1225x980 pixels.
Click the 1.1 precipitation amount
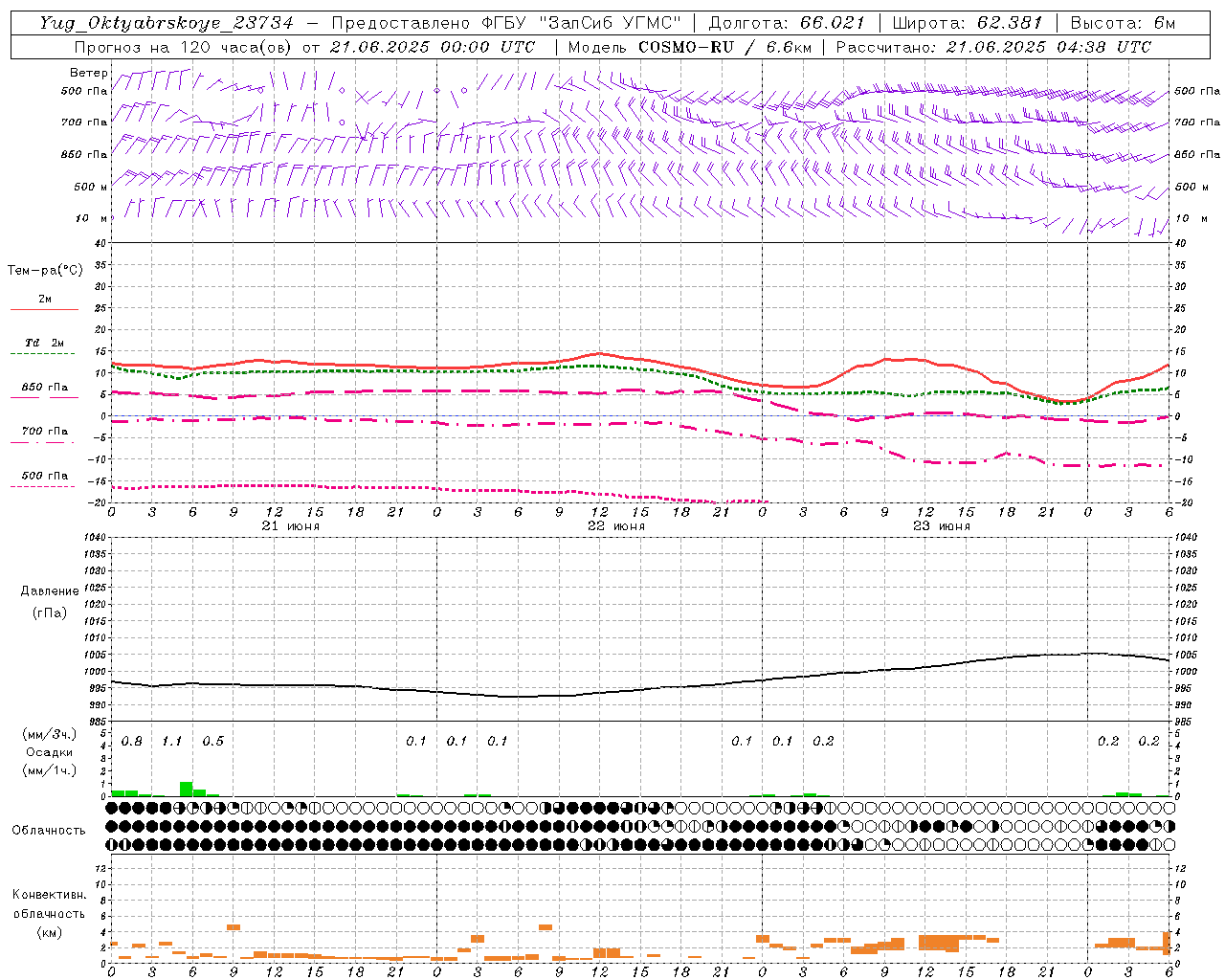click(171, 742)
